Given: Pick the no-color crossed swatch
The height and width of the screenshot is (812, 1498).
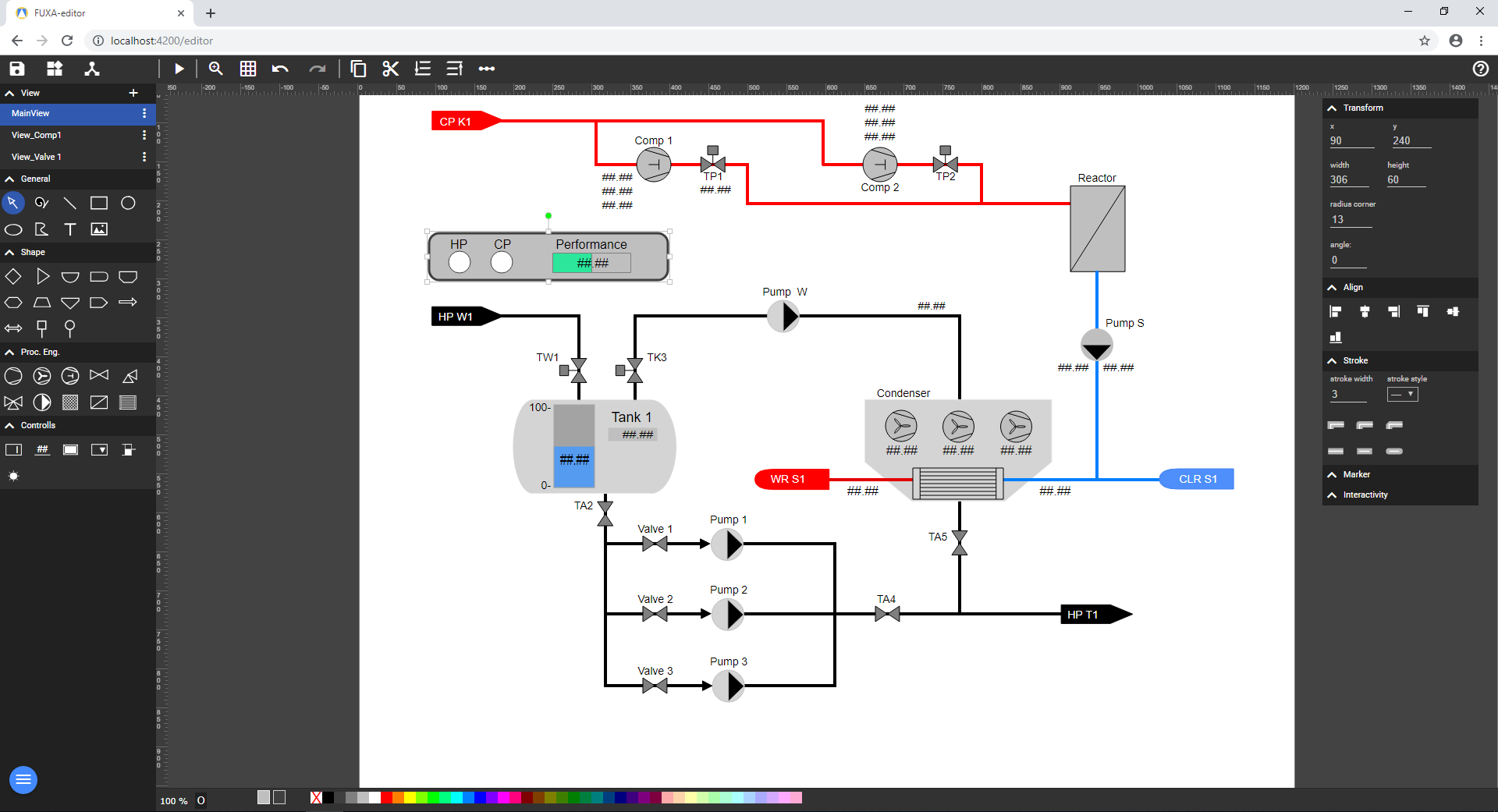Looking at the screenshot, I should (316, 797).
